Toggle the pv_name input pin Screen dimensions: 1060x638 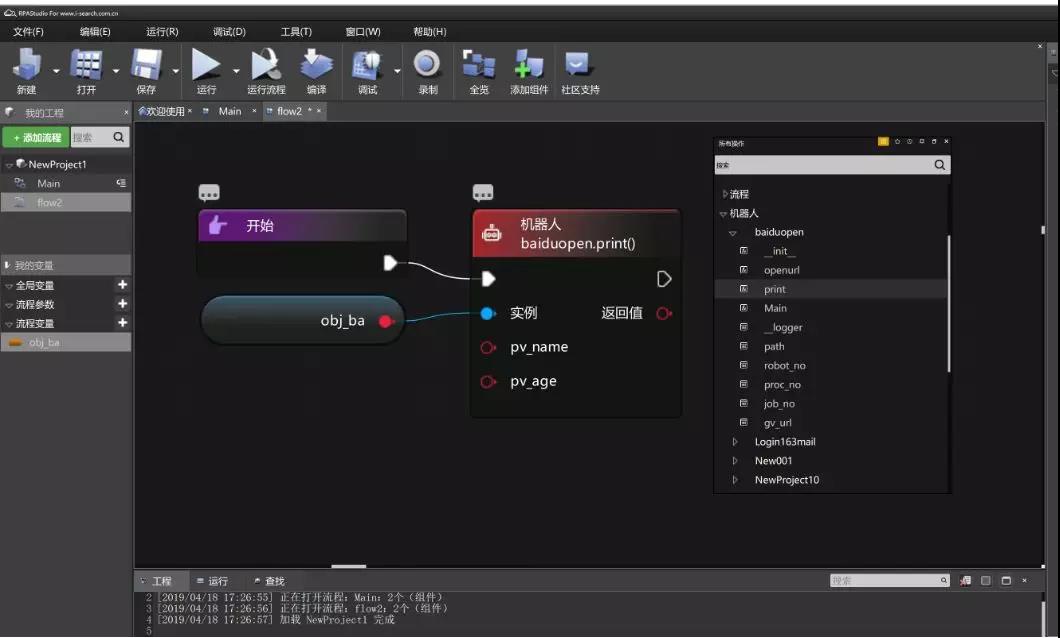[x=488, y=348]
